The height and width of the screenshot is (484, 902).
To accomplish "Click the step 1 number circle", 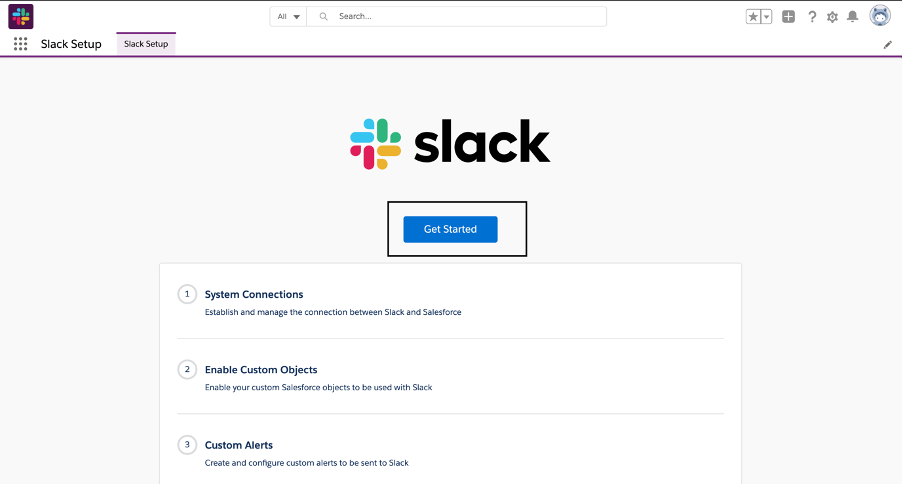I will tap(187, 294).
